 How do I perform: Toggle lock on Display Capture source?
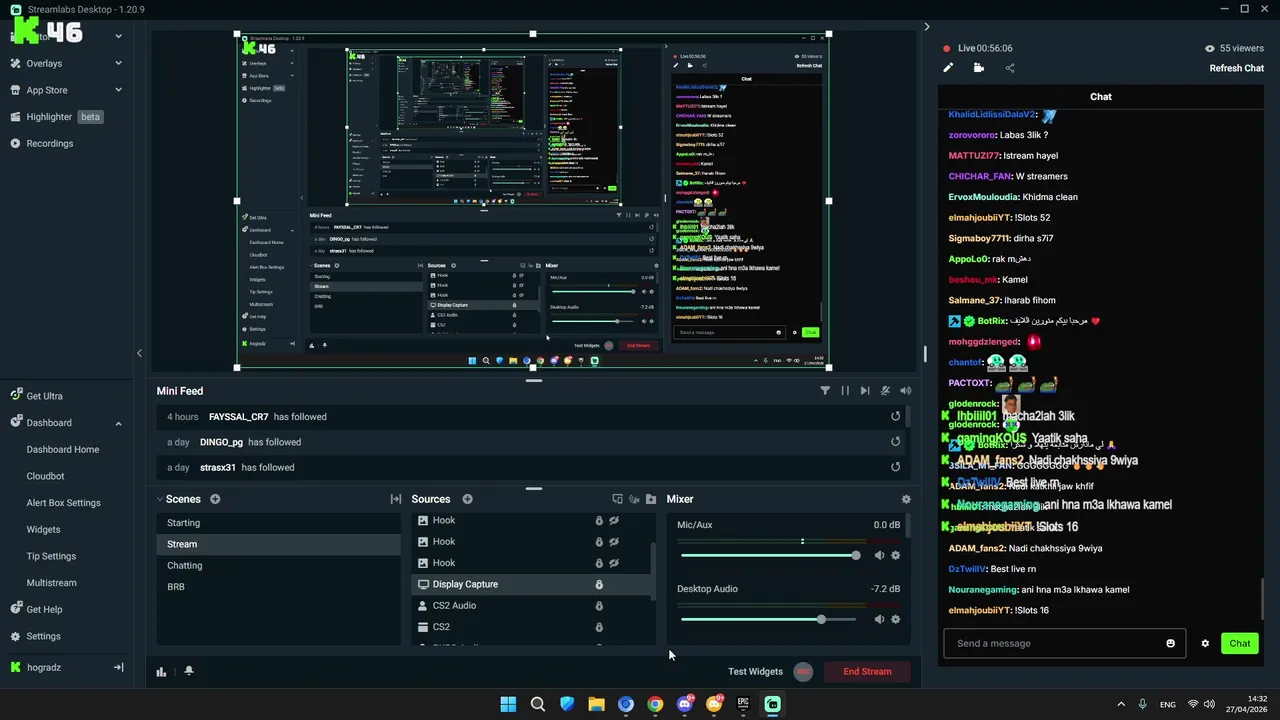coord(599,585)
